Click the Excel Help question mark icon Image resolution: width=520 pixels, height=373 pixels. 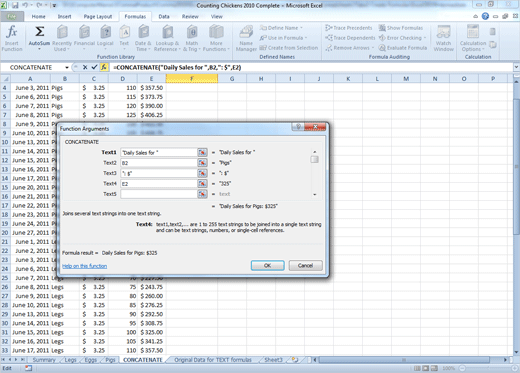click(x=485, y=16)
